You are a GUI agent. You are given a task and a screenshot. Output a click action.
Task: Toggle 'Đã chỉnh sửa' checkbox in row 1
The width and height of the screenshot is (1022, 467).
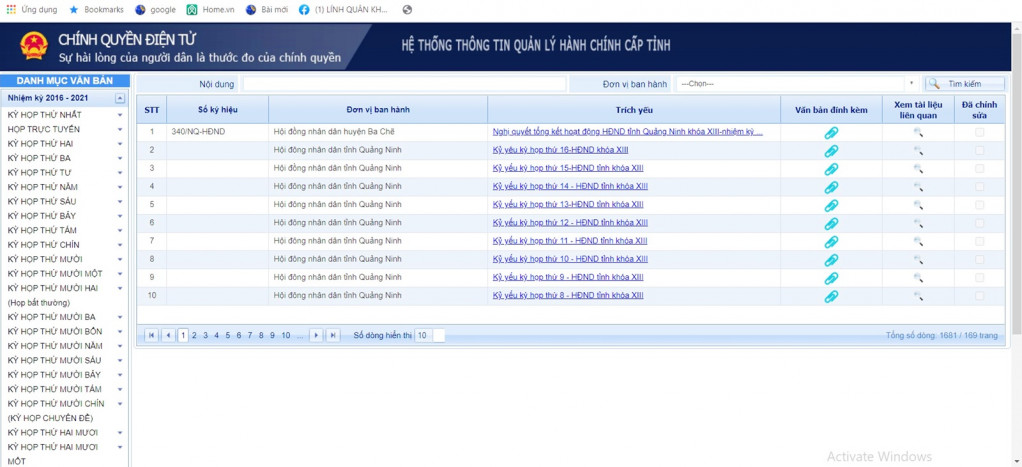click(979, 132)
